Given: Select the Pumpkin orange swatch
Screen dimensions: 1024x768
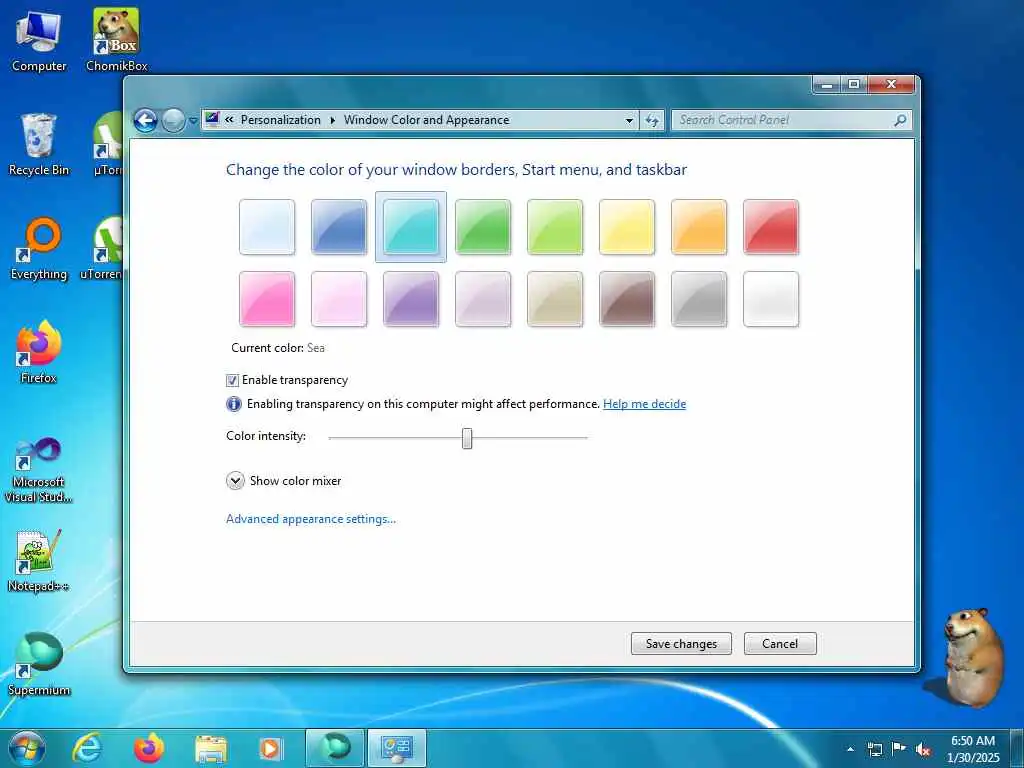Looking at the screenshot, I should click(699, 227).
